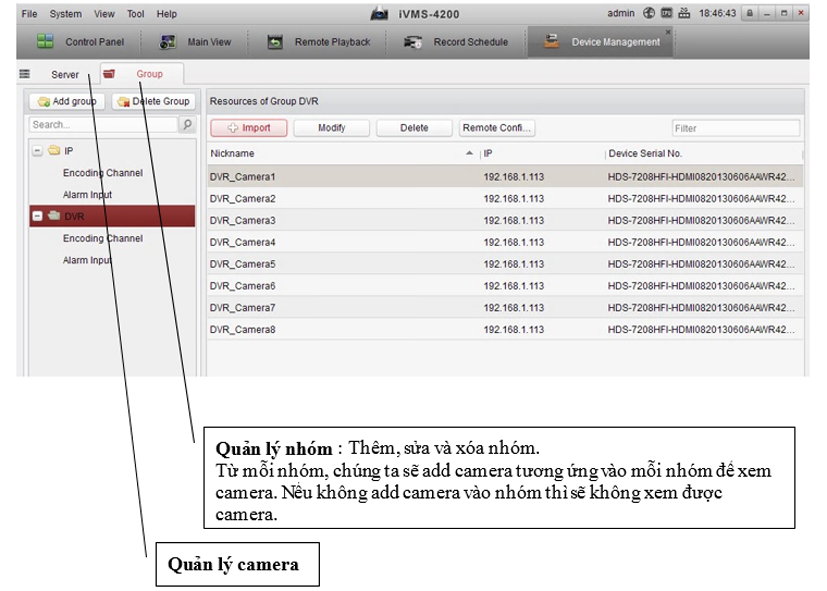Select the DVR group folder
Viewport: 827px width, 591px height.
click(x=112, y=216)
